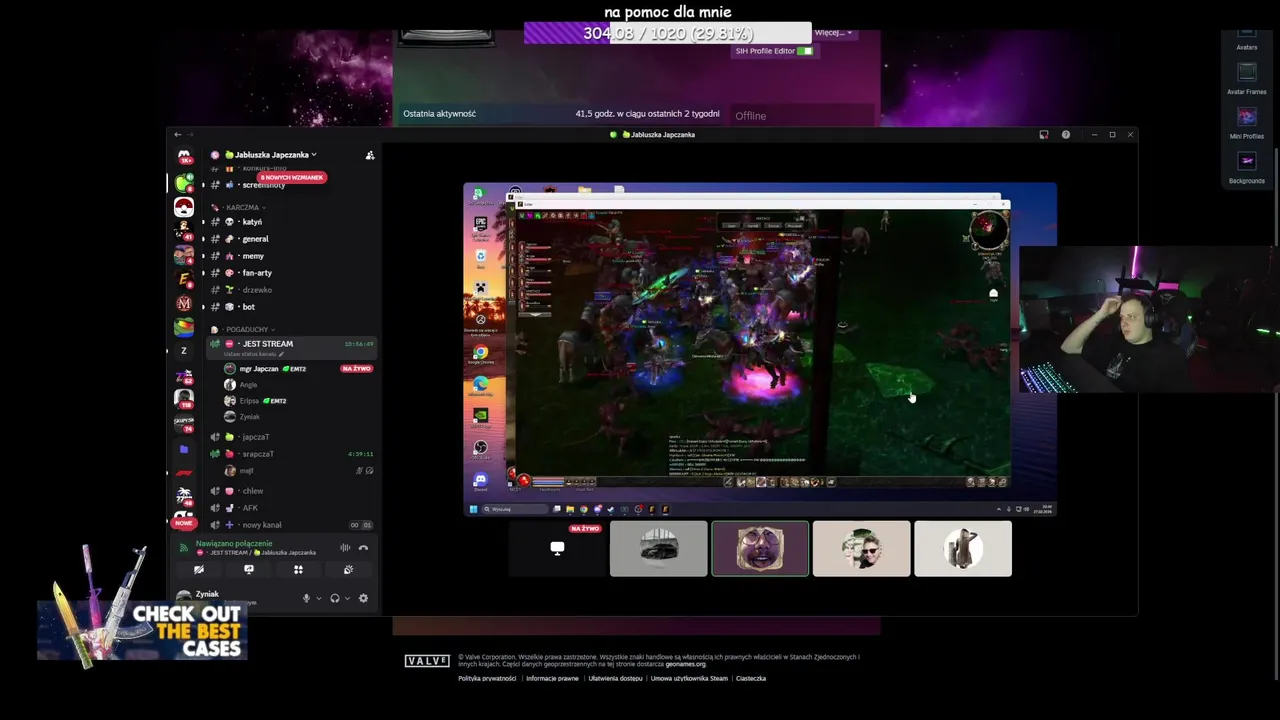Open the memy text channel
Viewport: 1280px width, 720px height.
click(x=292, y=256)
